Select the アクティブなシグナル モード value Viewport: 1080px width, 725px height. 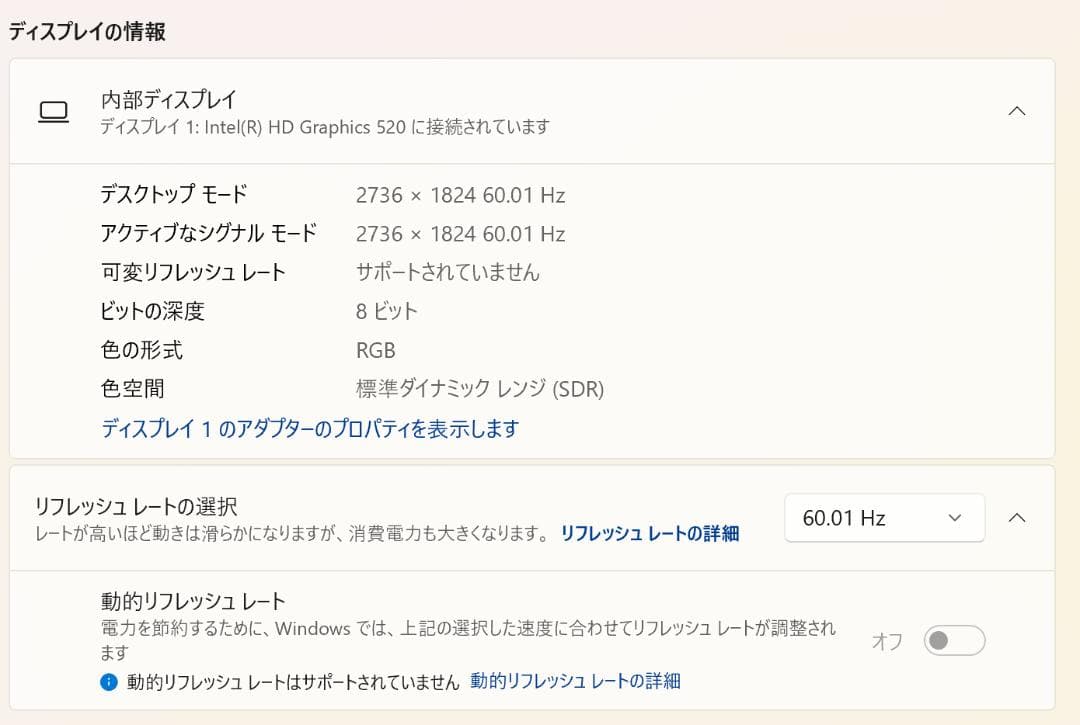click(x=461, y=233)
